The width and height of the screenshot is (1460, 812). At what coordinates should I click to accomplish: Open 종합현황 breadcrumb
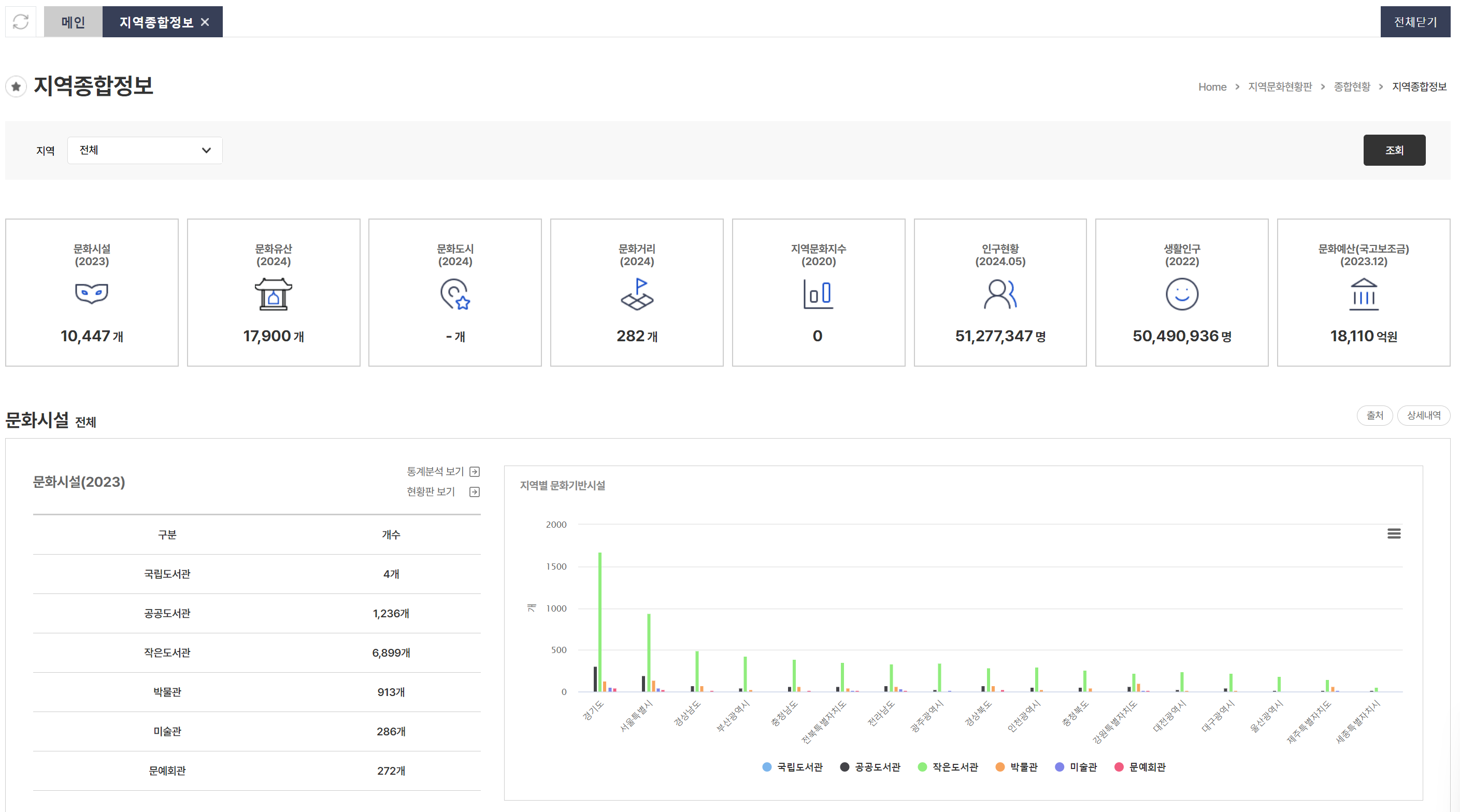tap(1352, 86)
